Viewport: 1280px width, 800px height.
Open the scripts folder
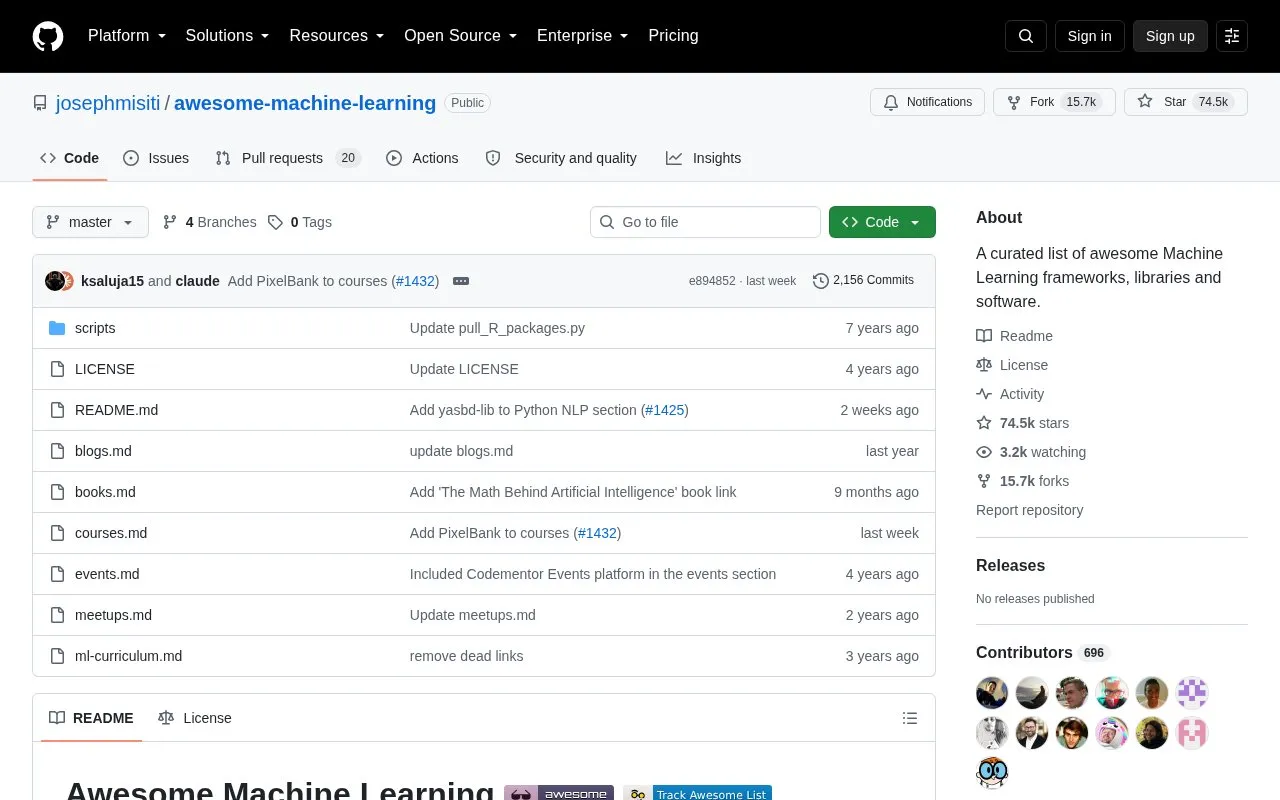(x=95, y=328)
